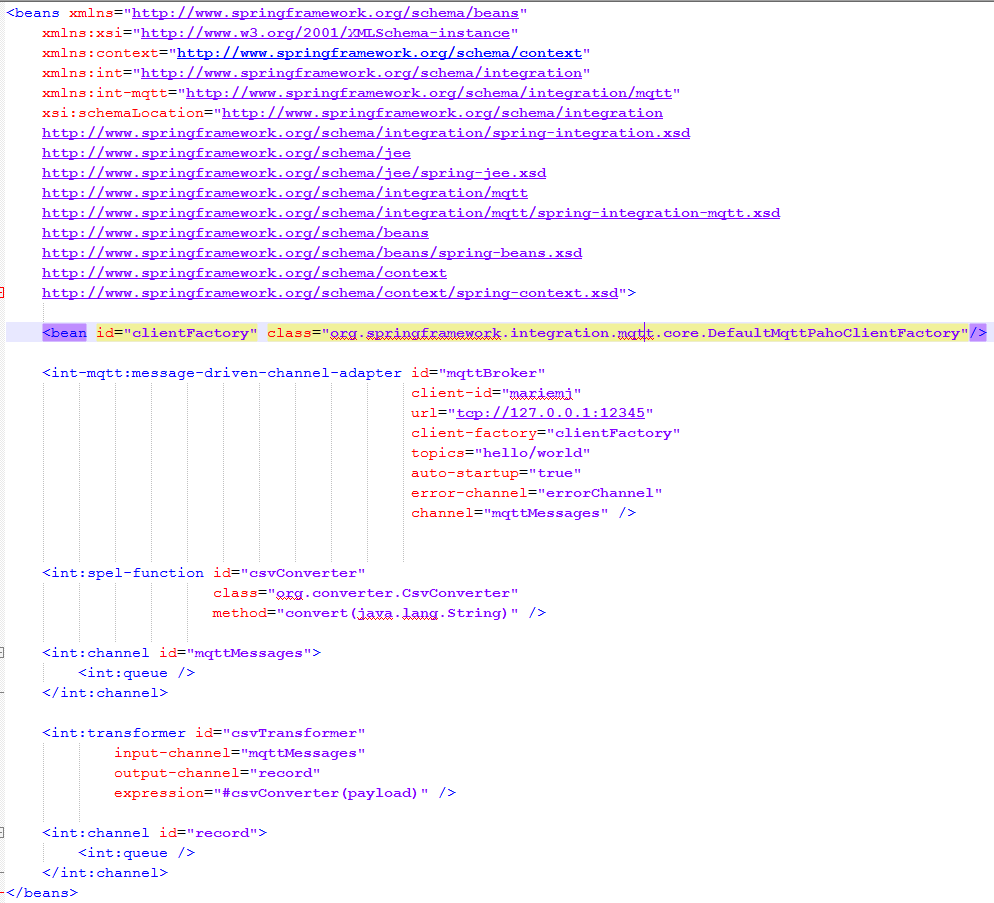Open the xmlns schema/beans URL on the first line
994x903 pixels.
coord(325,13)
